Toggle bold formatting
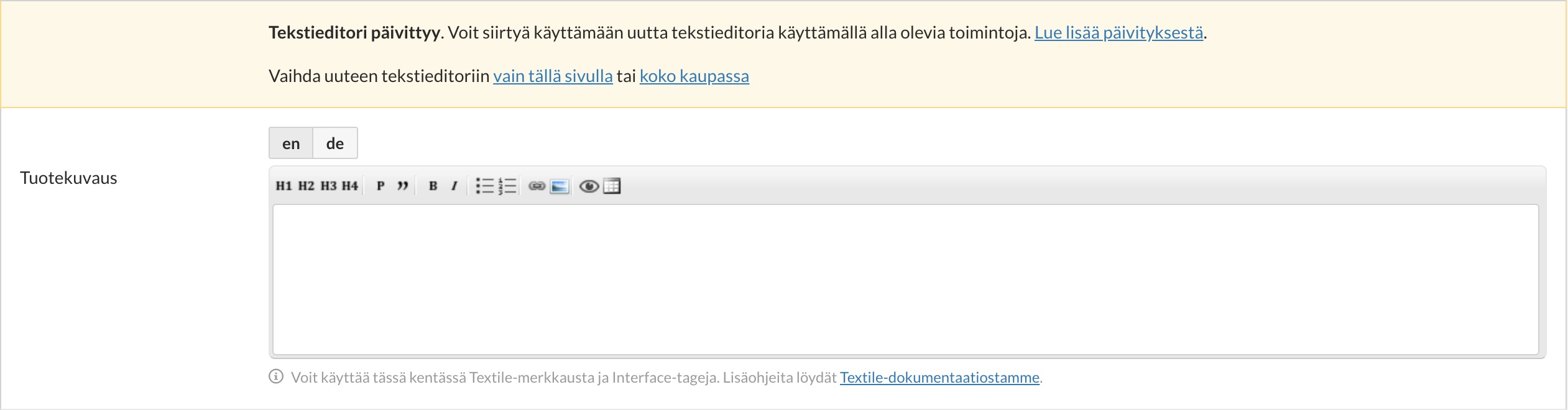The height and width of the screenshot is (410, 1568). (433, 186)
